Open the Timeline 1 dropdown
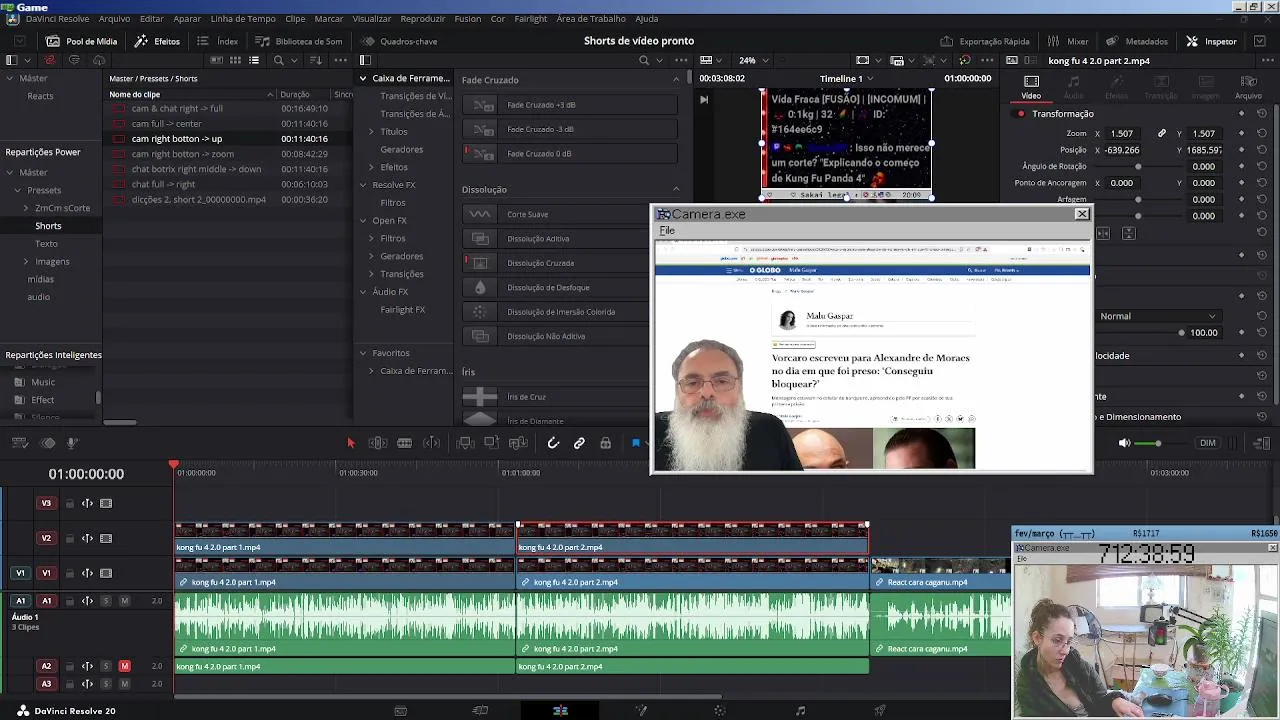This screenshot has width=1280, height=720. tap(846, 78)
